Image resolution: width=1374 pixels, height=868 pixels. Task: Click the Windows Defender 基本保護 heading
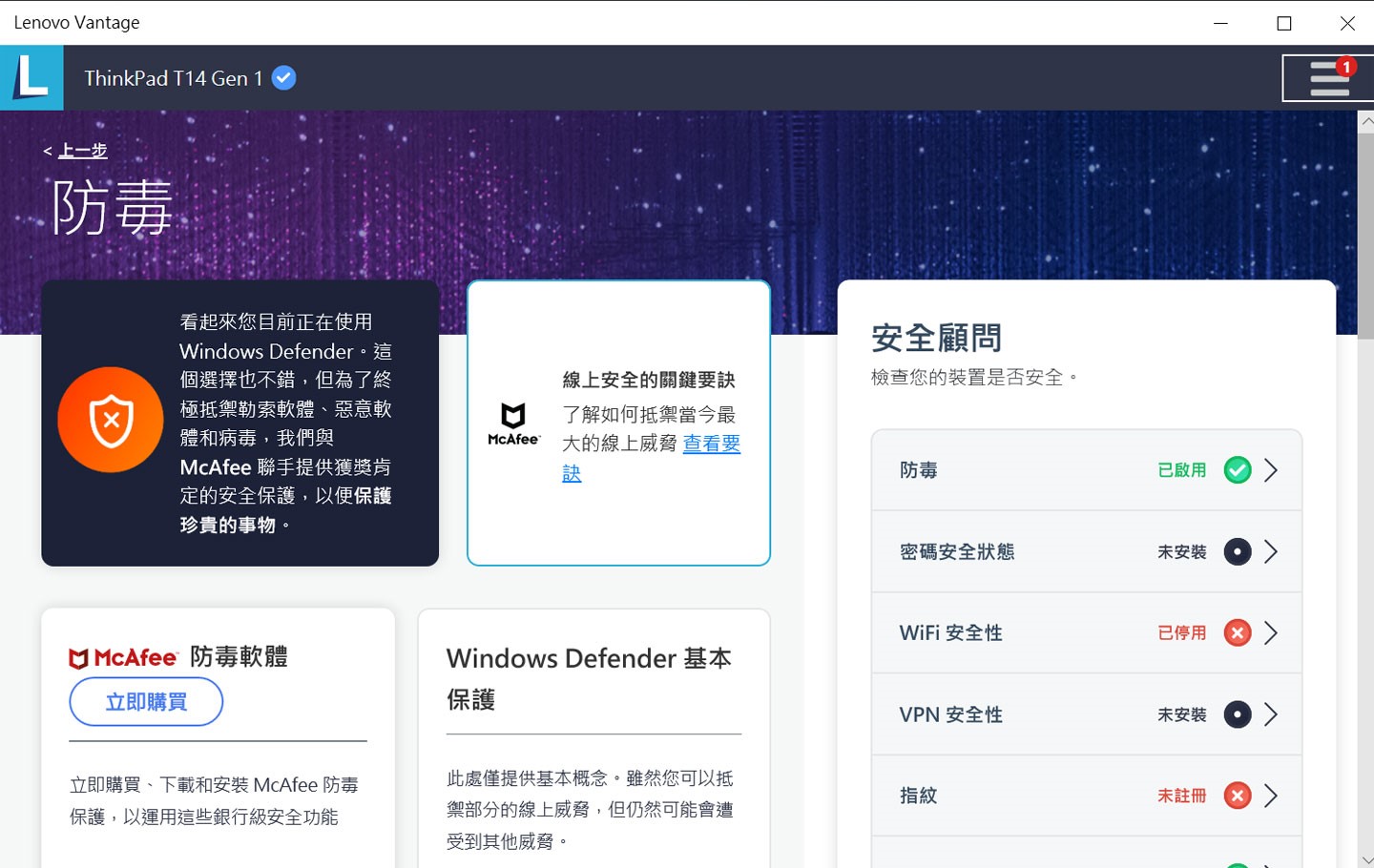[590, 678]
